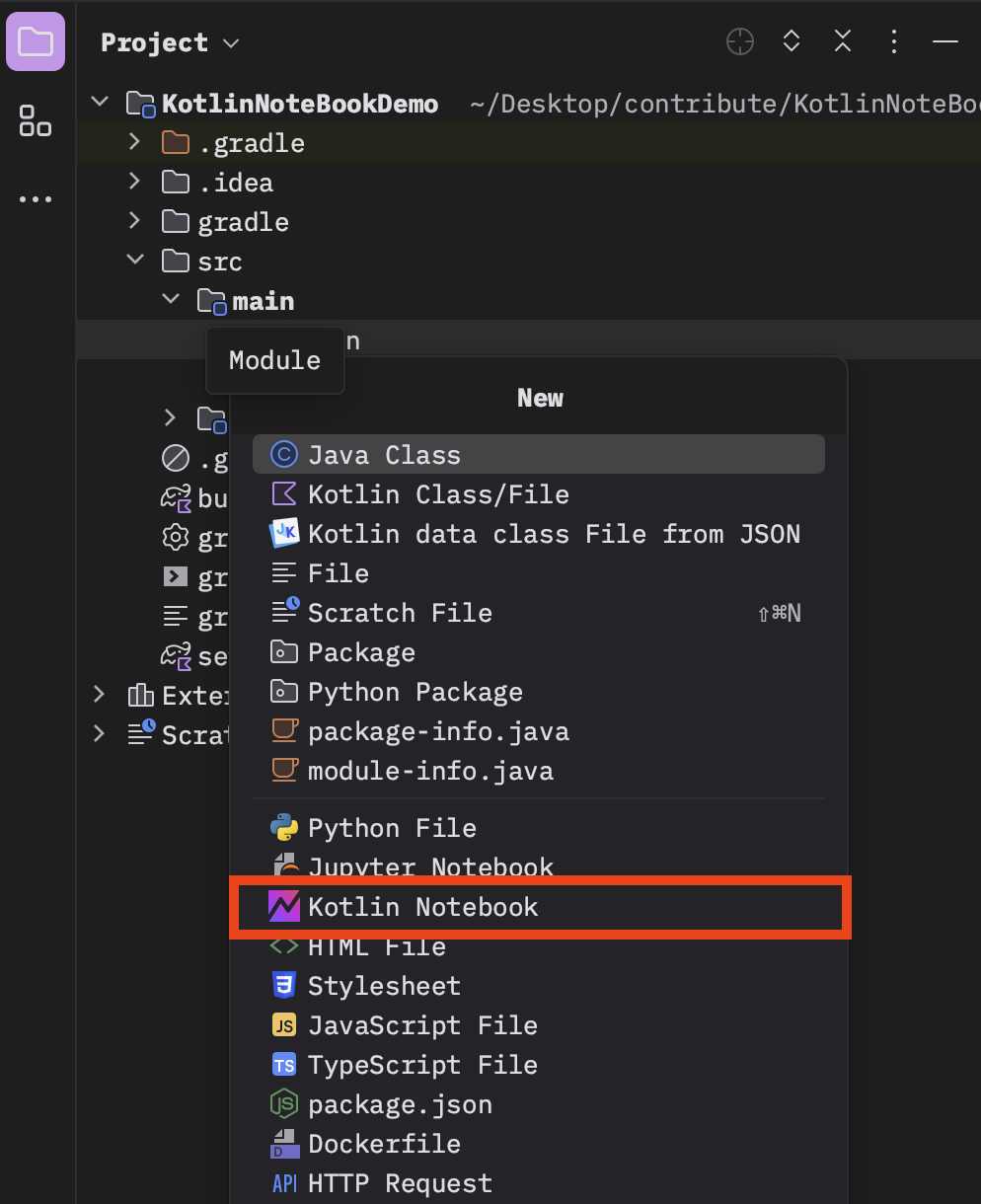
Task: Open the Project panel options (vertical dots)
Action: [x=894, y=41]
